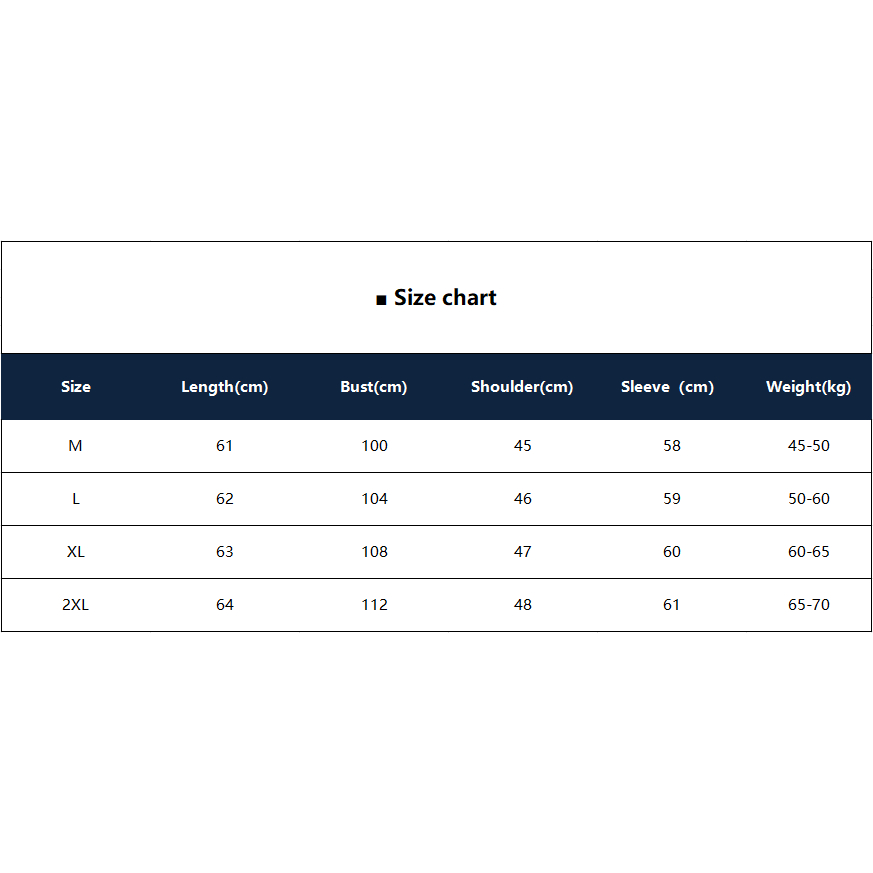Click the 2XL size row label
This screenshot has width=873, height=873.
click(76, 605)
